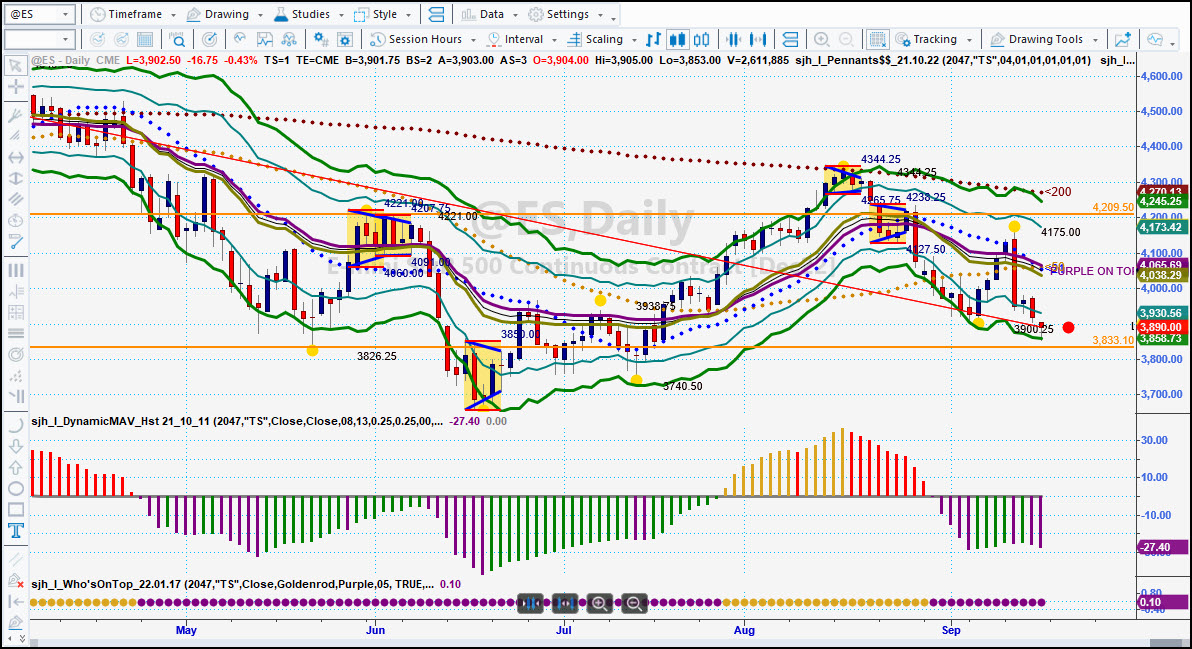The height and width of the screenshot is (649, 1192).
Task: Toggle the first overlay compress bars button
Action: pyautogui.click(x=530, y=603)
